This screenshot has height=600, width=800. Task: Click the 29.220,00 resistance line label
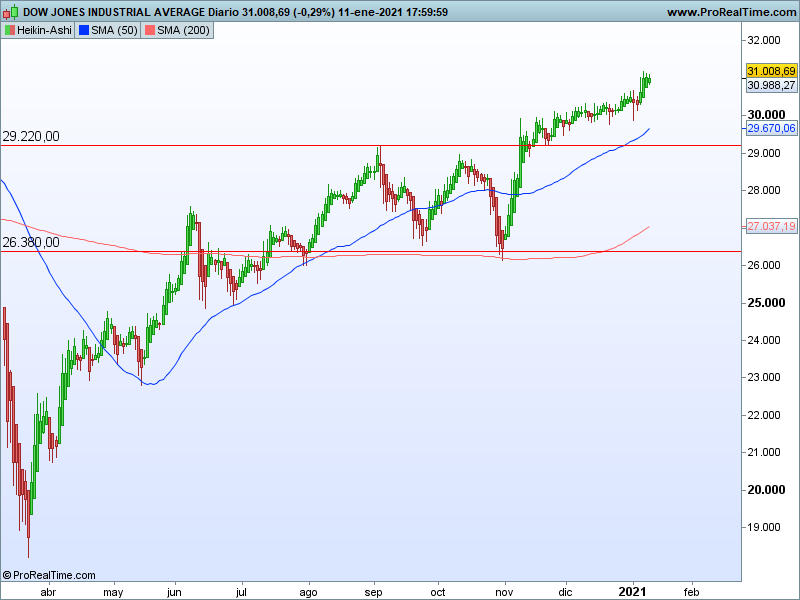click(x=31, y=136)
